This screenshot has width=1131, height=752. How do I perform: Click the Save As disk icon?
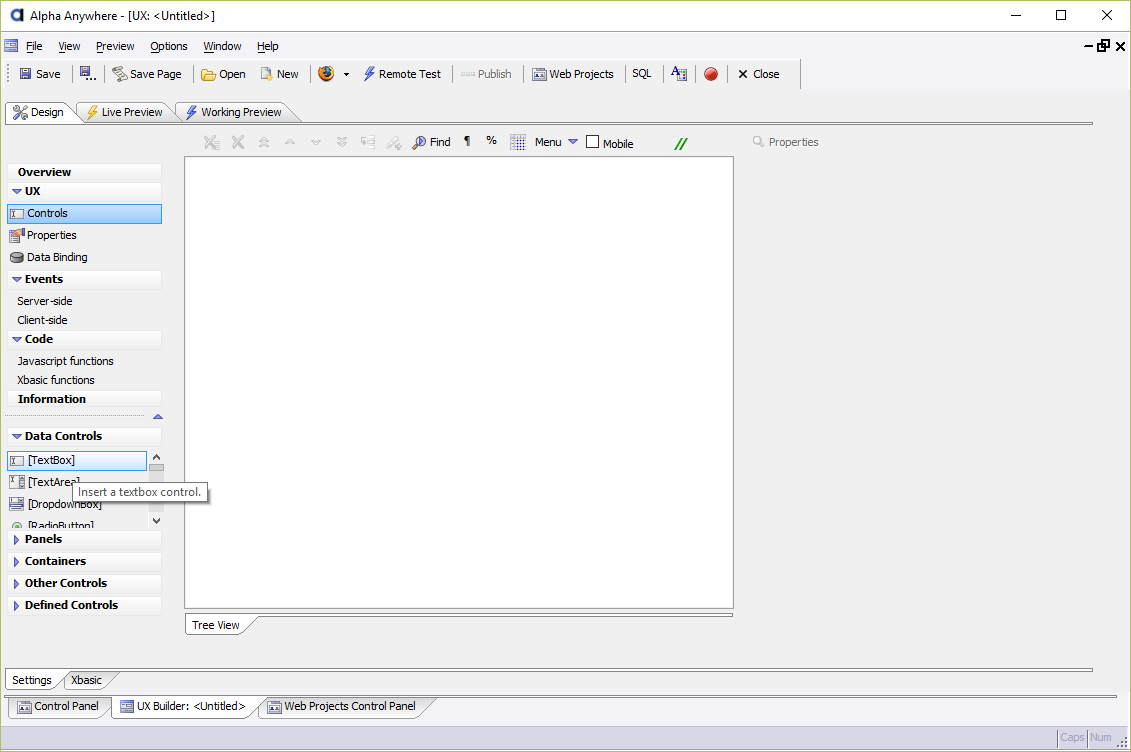[87, 74]
